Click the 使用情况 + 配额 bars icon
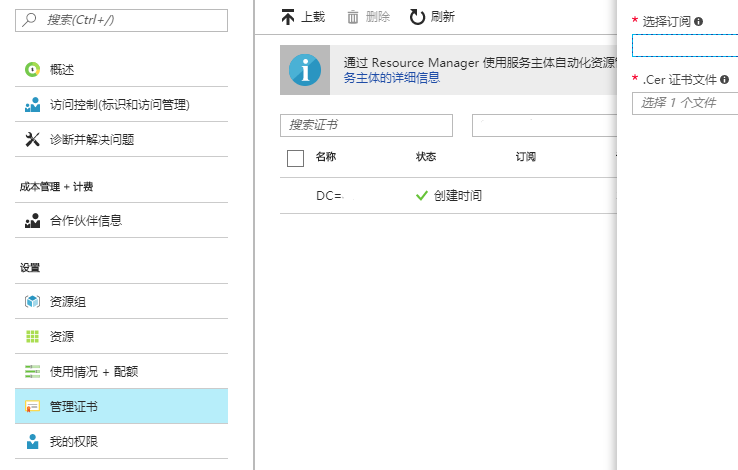Screen dimensions: 738x470 pyautogui.click(x=32, y=371)
